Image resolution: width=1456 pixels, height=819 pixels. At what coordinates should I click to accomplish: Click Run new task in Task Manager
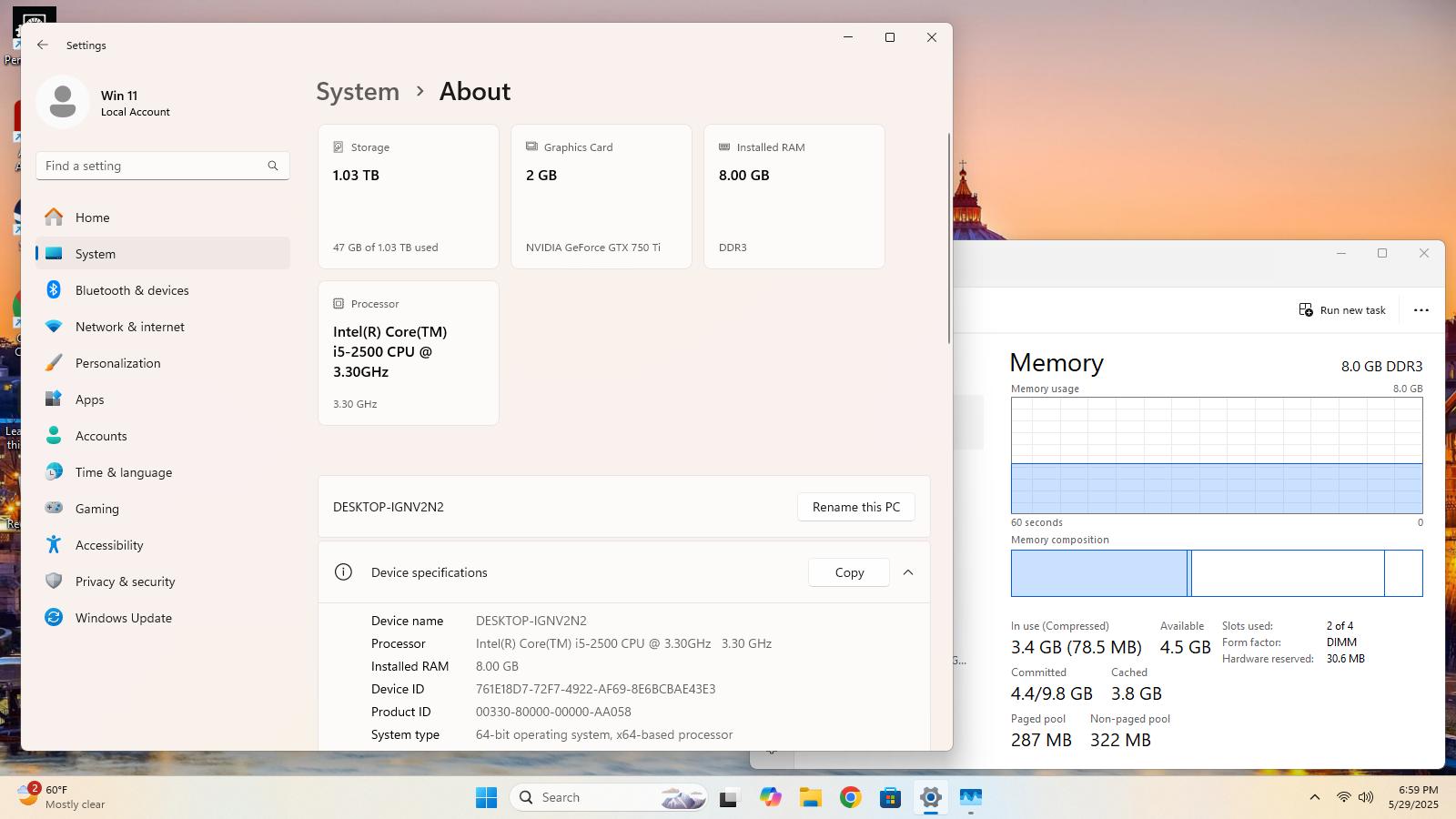pos(1342,310)
